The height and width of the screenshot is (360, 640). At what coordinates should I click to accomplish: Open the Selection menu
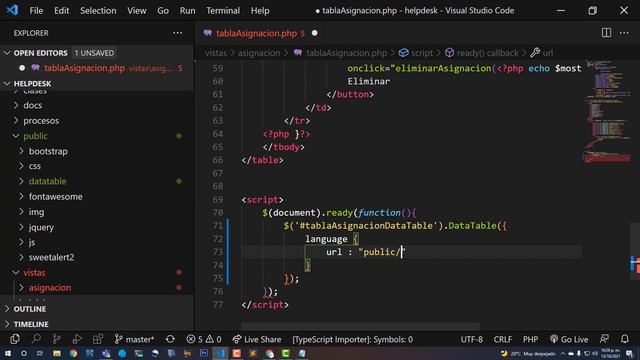pyautogui.click(x=98, y=11)
